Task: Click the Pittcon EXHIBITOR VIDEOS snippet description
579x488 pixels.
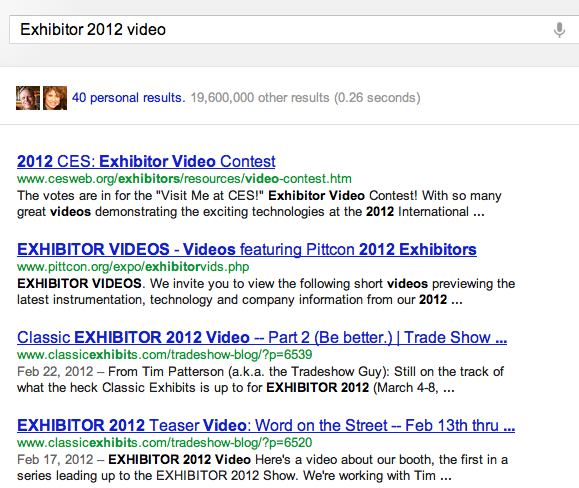Action: 266,291
